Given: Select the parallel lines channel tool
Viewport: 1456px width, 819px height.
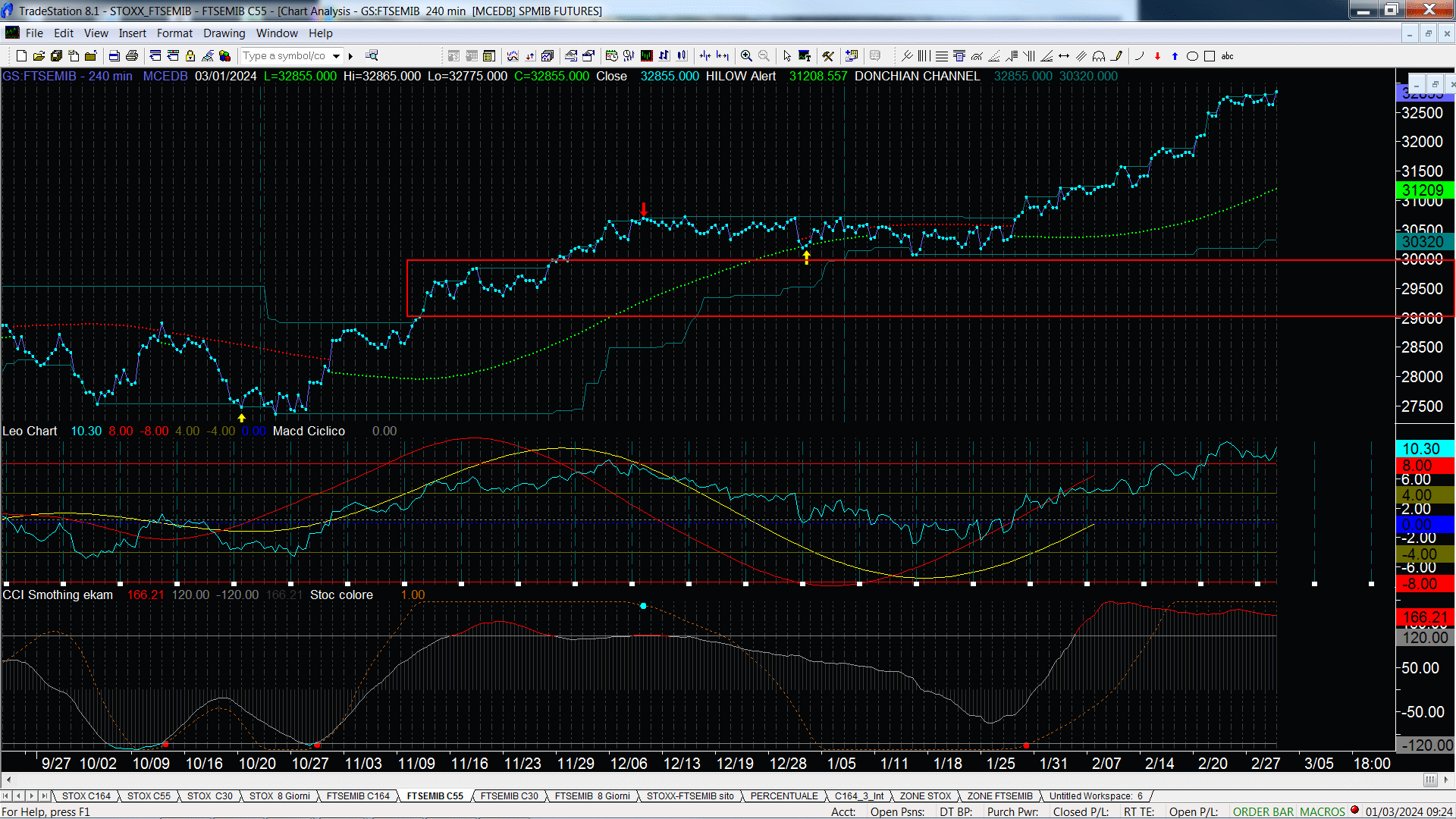Looking at the screenshot, I should point(1081,55).
